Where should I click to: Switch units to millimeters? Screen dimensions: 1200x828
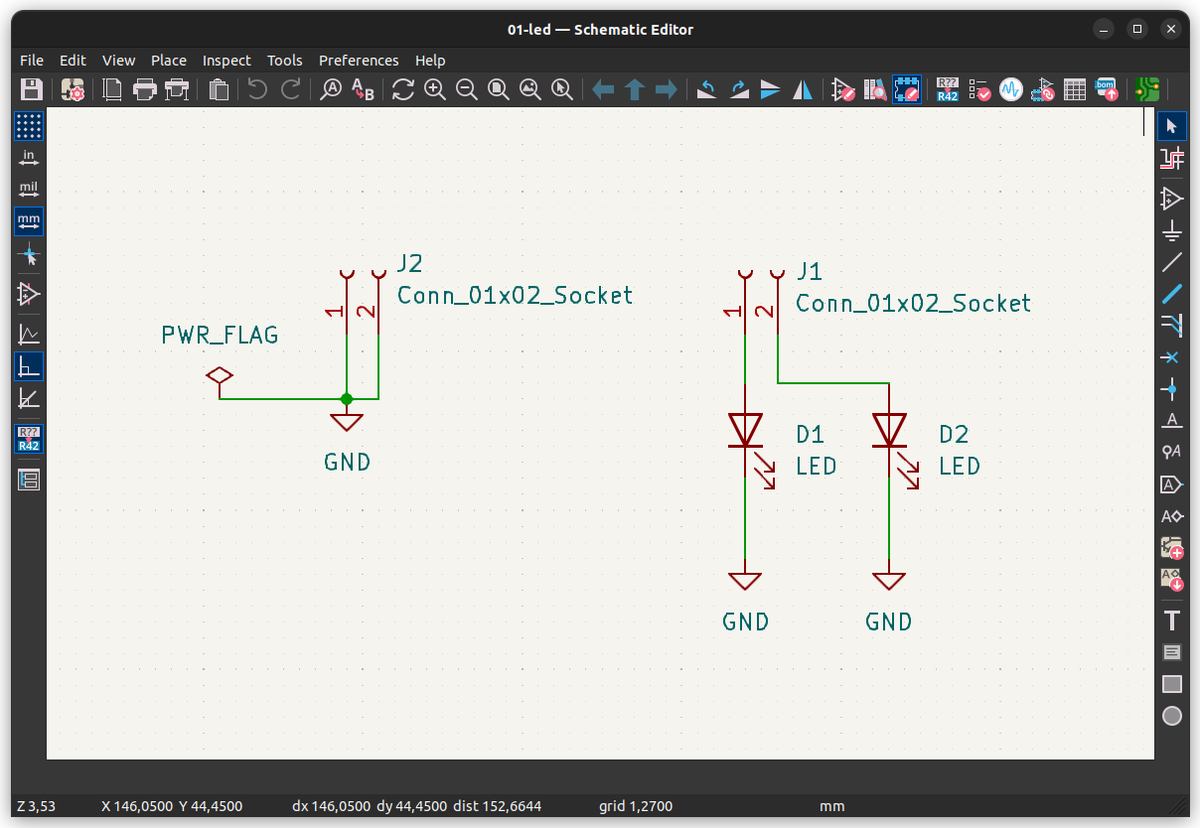(x=29, y=221)
